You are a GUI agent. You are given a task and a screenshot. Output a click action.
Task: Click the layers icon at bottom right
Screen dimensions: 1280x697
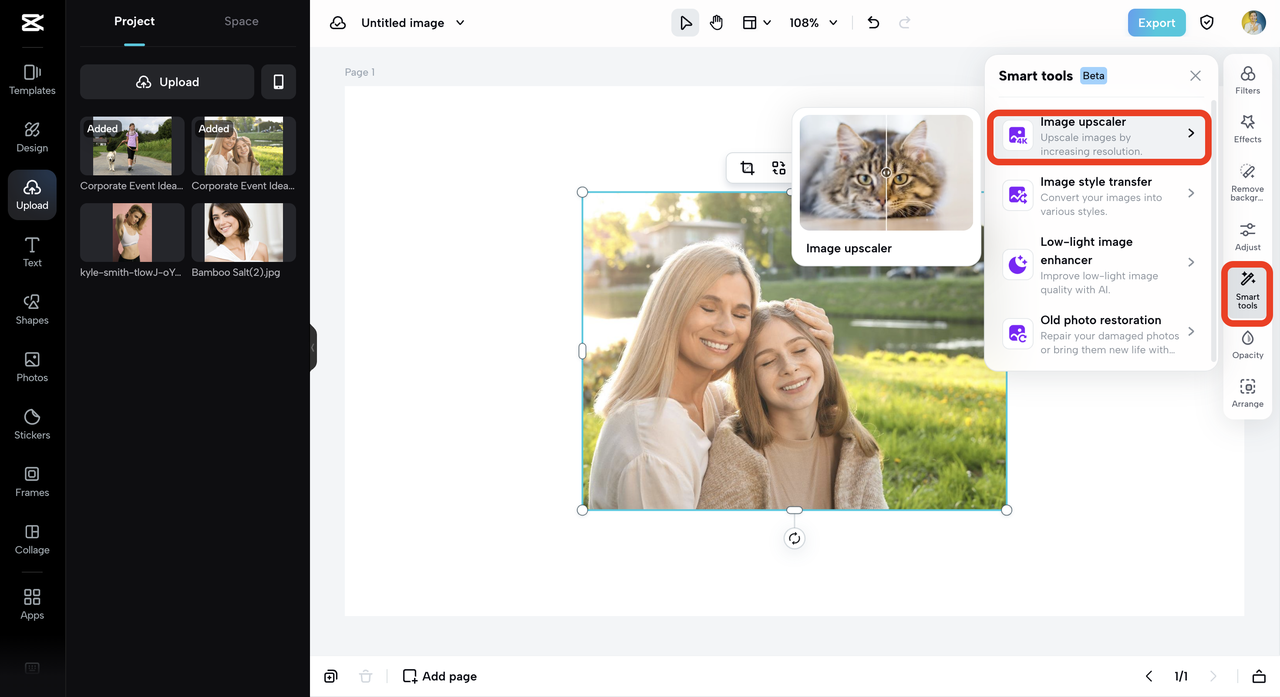[1259, 676]
